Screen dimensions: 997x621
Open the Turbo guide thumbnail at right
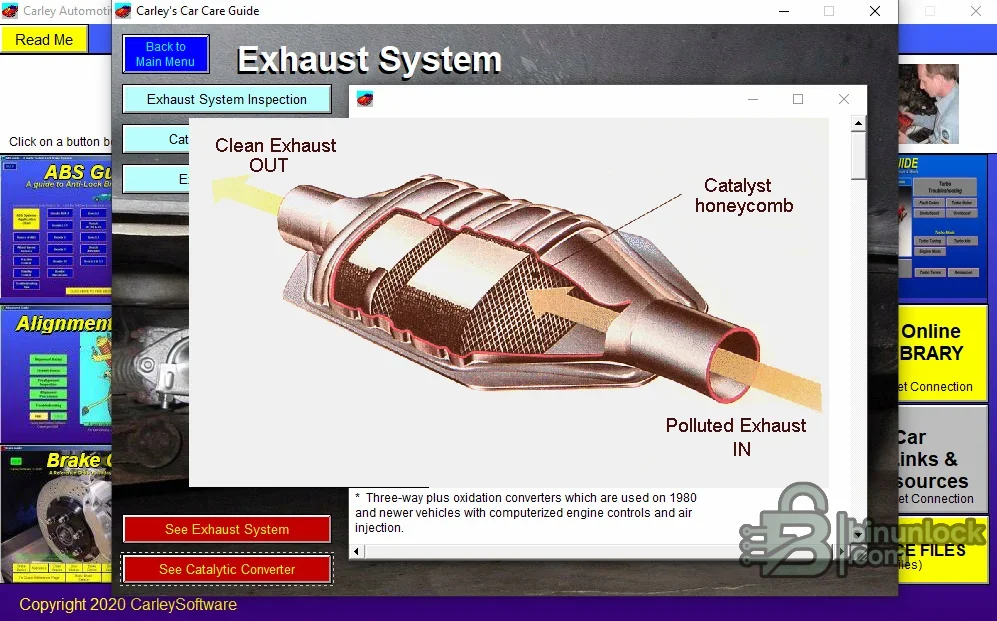tap(942, 227)
